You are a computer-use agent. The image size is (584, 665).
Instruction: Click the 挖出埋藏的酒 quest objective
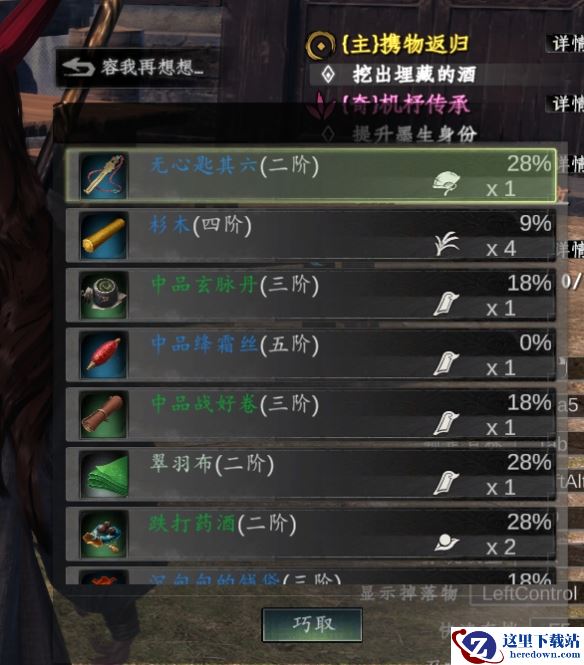pyautogui.click(x=414, y=75)
